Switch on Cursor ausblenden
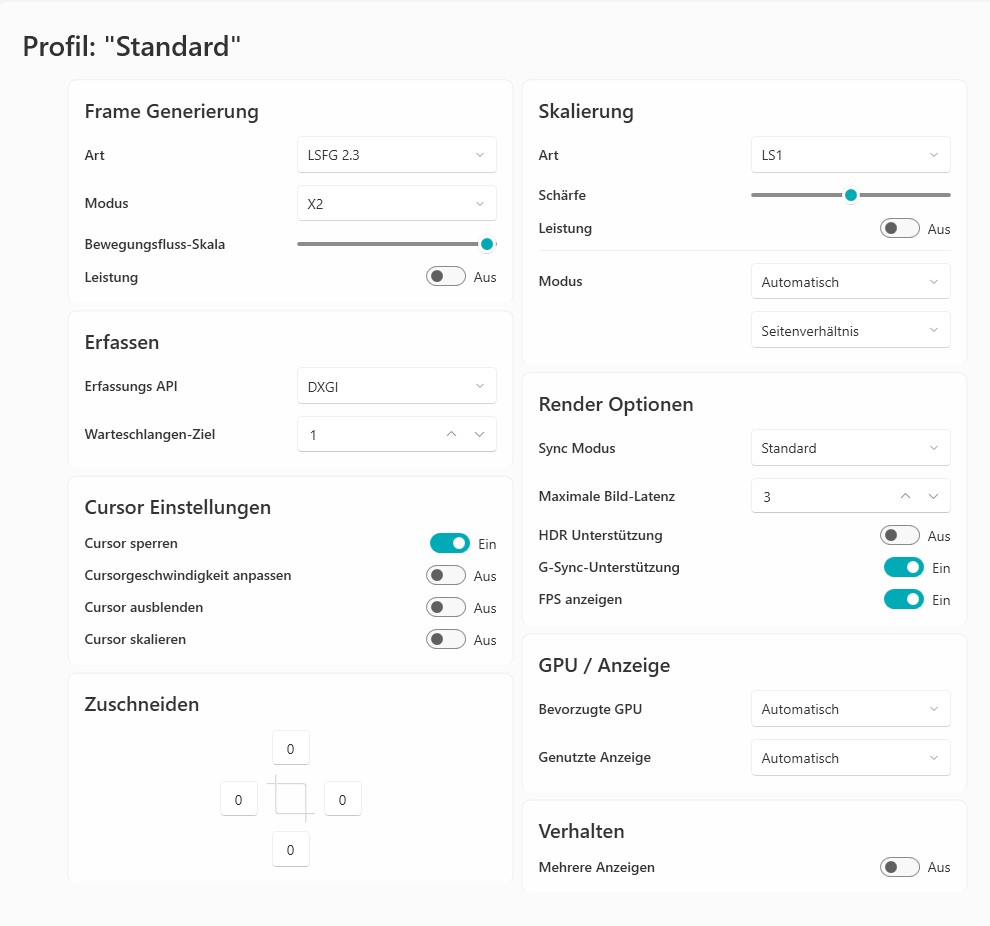Image resolution: width=990 pixels, height=926 pixels. tap(446, 607)
